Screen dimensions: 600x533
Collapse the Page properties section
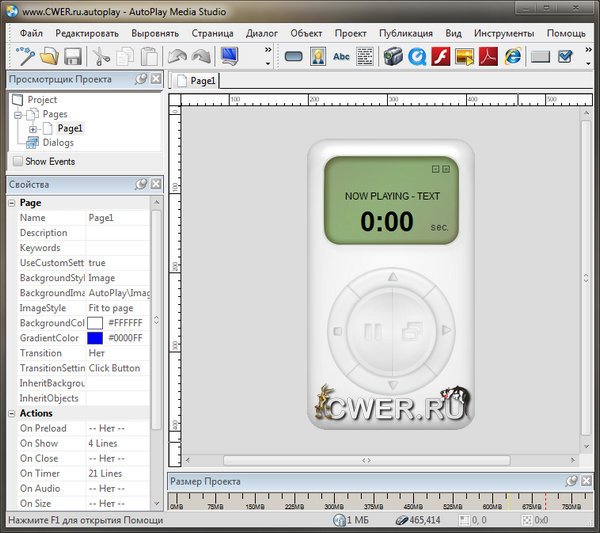click(x=11, y=203)
